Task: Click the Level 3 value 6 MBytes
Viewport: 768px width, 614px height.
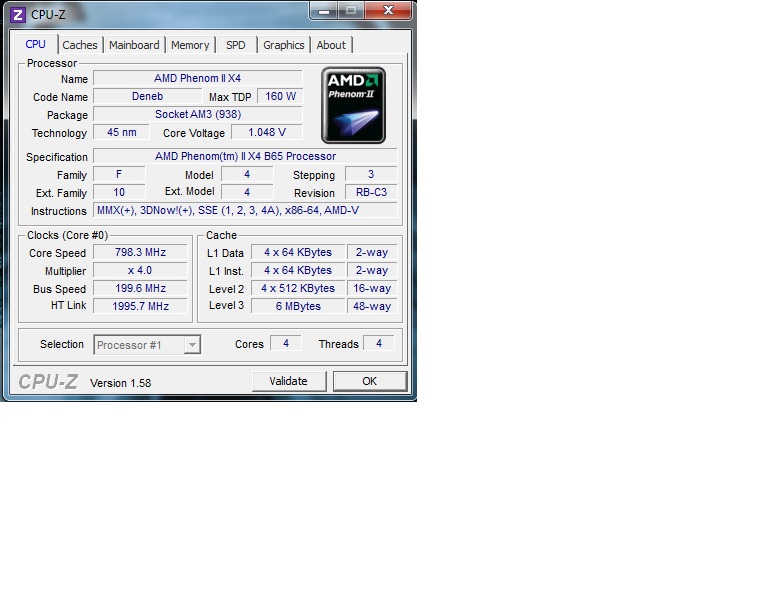Action: (x=298, y=307)
